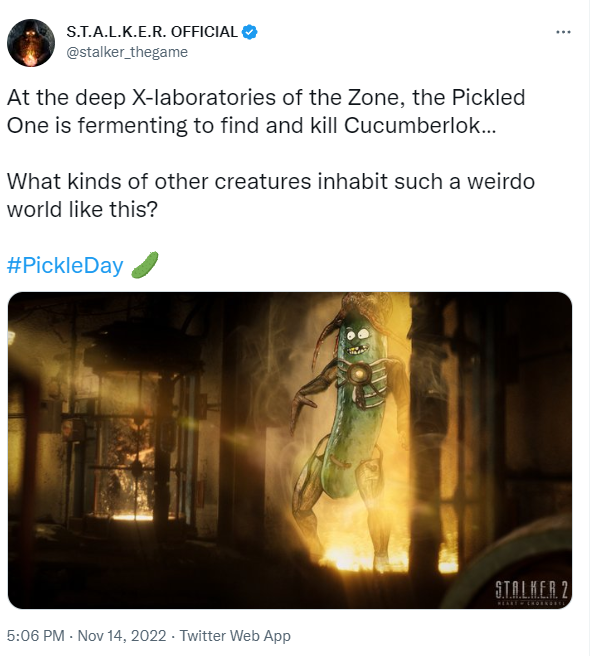Click the 5:06 PM timestamp
The width and height of the screenshot is (590, 656).
36,636
